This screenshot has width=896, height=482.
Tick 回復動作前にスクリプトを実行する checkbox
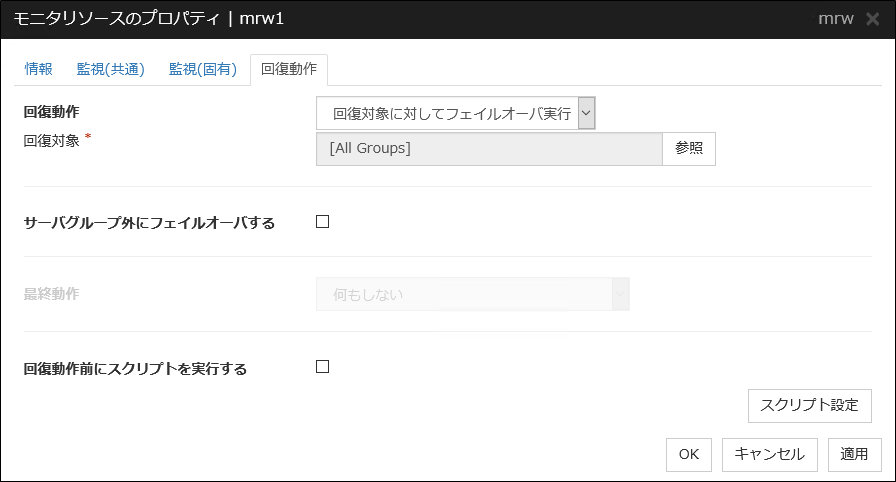pyautogui.click(x=322, y=367)
